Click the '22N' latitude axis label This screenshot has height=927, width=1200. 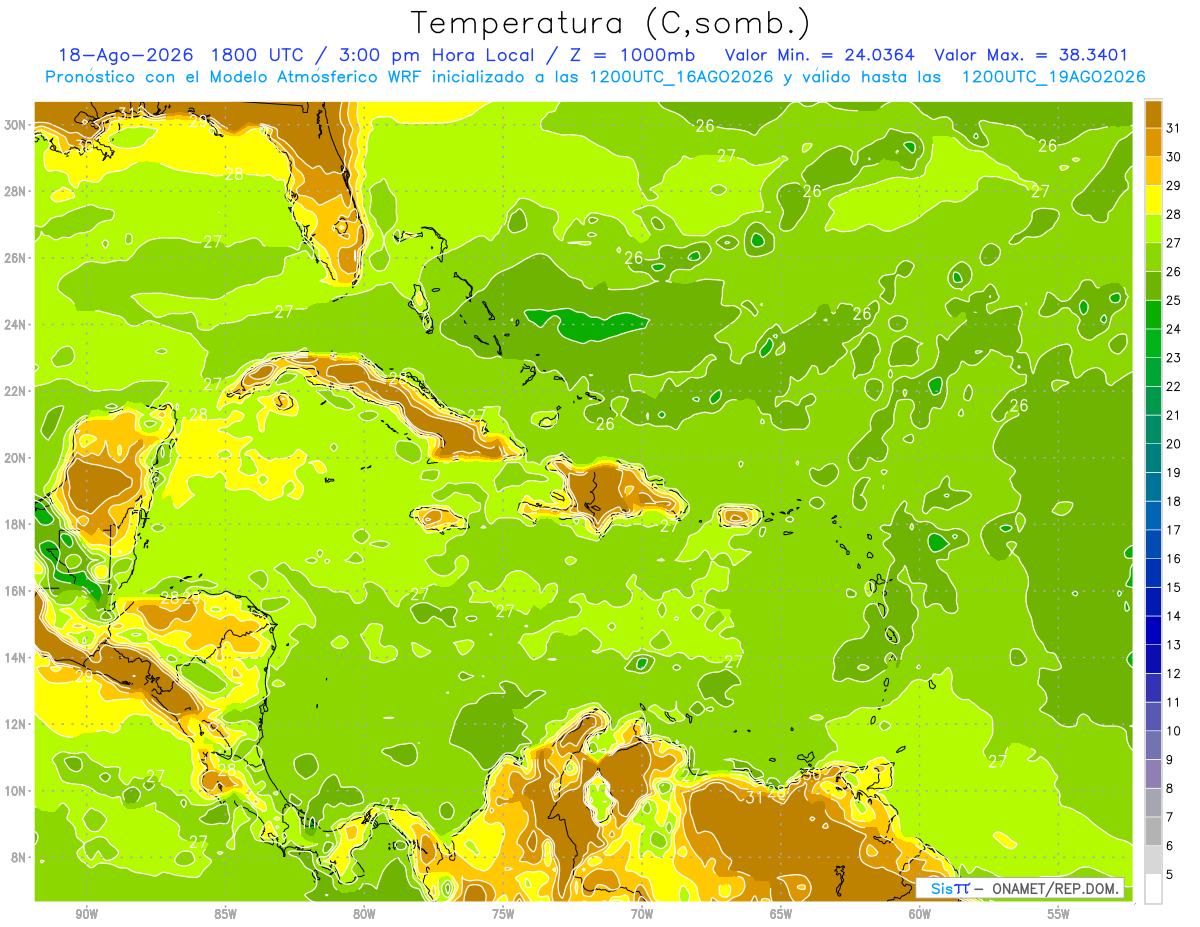[x=16, y=391]
